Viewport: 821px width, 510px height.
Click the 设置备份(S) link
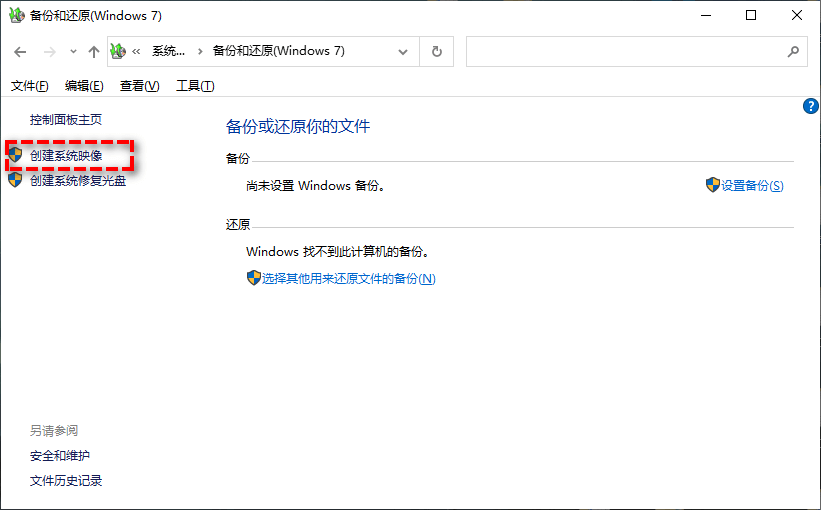point(752,186)
